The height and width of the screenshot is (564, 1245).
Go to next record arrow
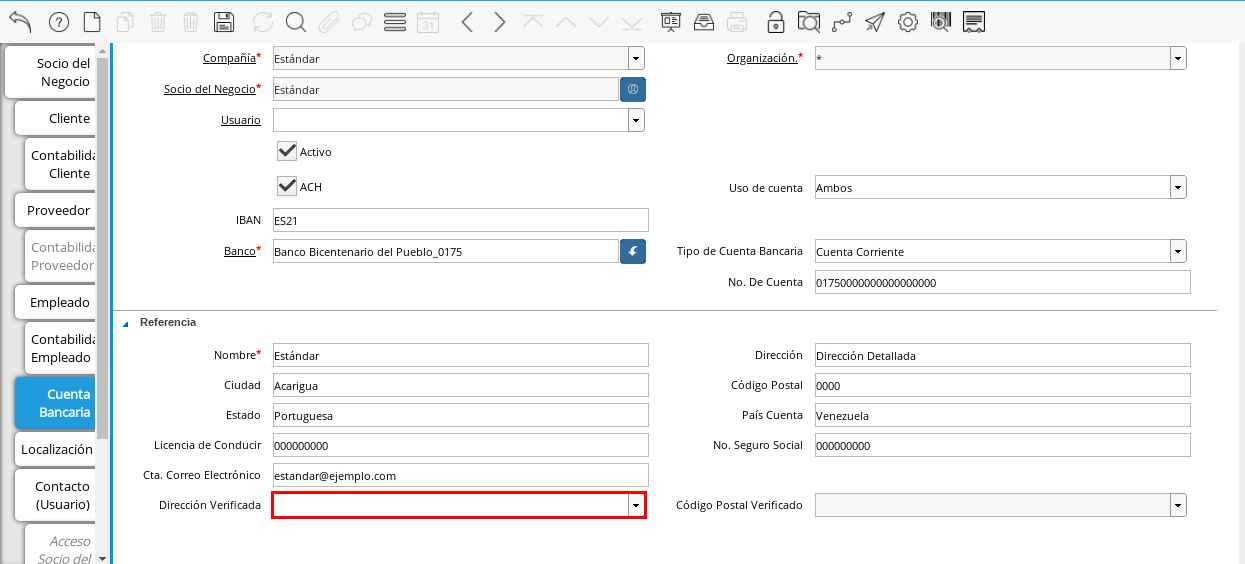pos(500,22)
